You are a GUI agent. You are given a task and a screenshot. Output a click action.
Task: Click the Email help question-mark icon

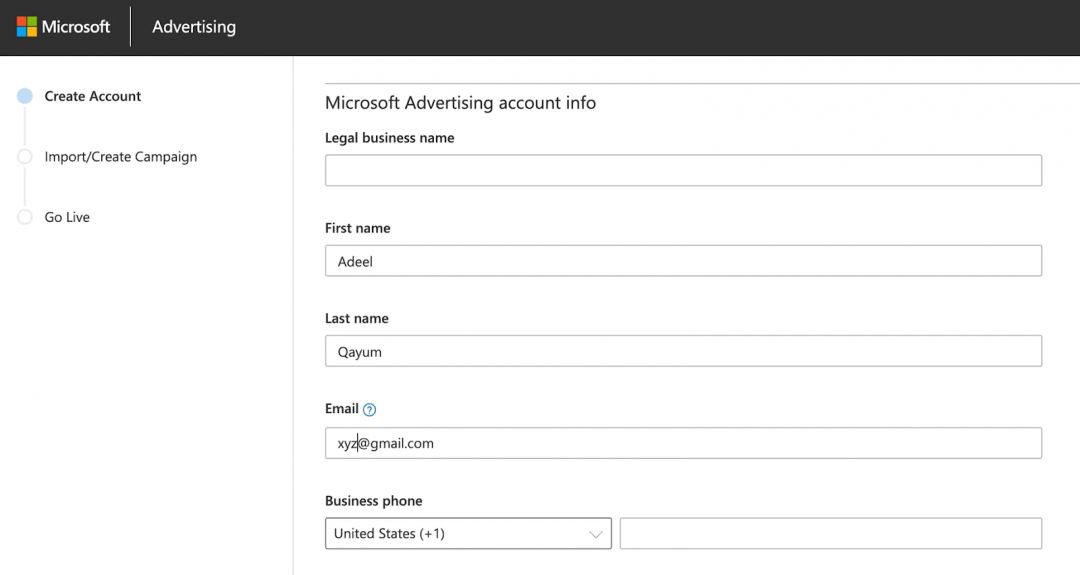(369, 410)
